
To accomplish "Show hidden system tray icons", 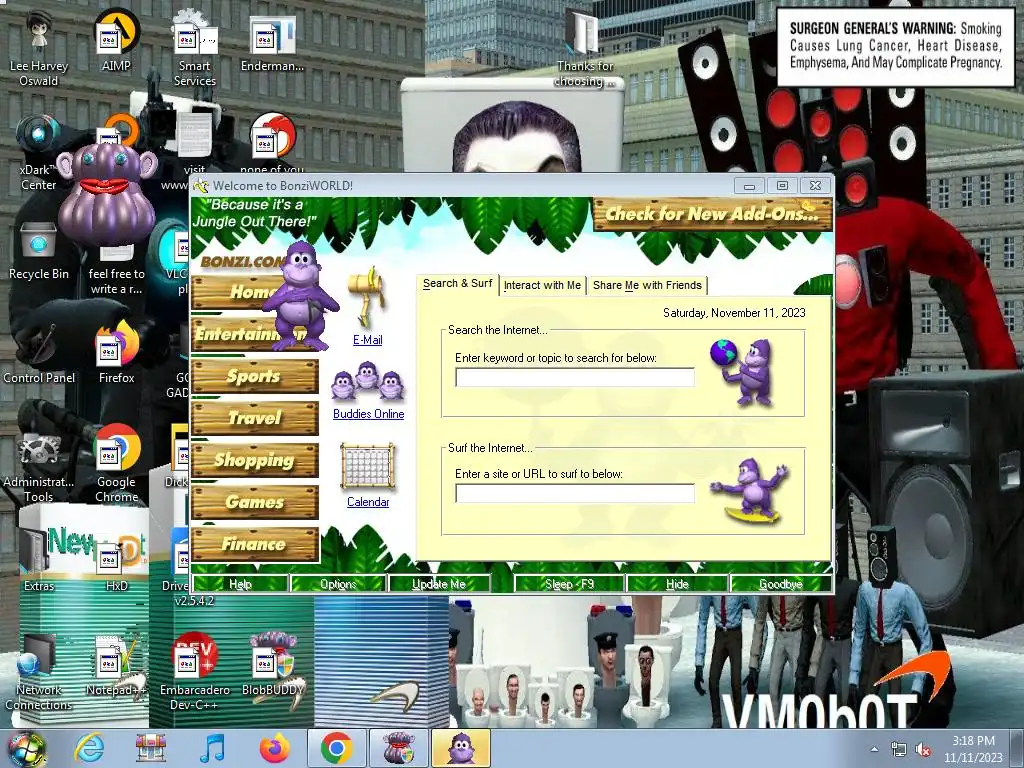I will coord(874,750).
